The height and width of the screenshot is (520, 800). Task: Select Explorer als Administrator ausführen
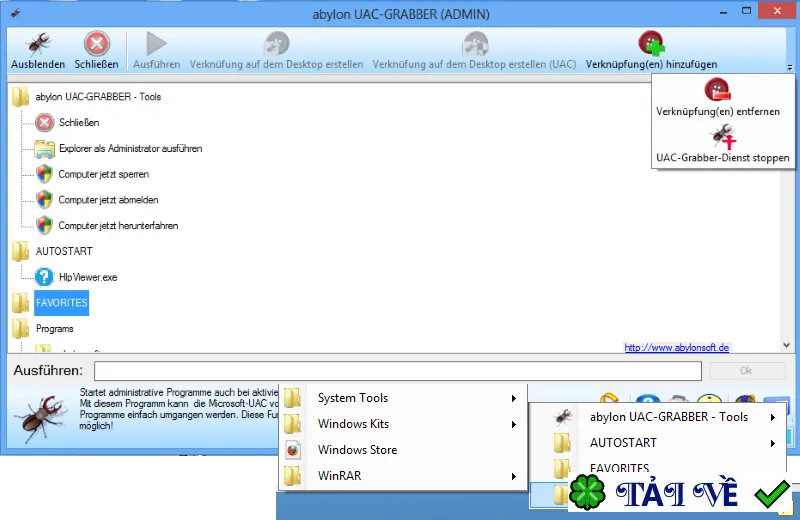[131, 148]
